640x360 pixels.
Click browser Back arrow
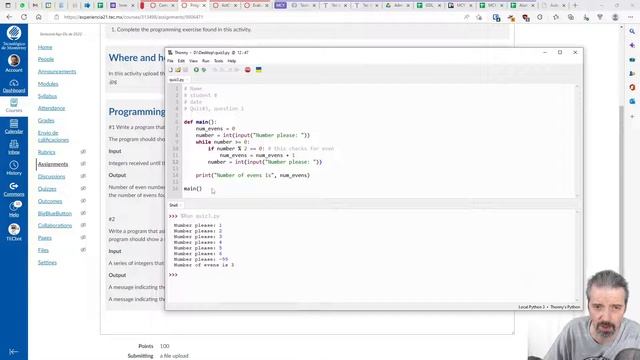coord(9,17)
